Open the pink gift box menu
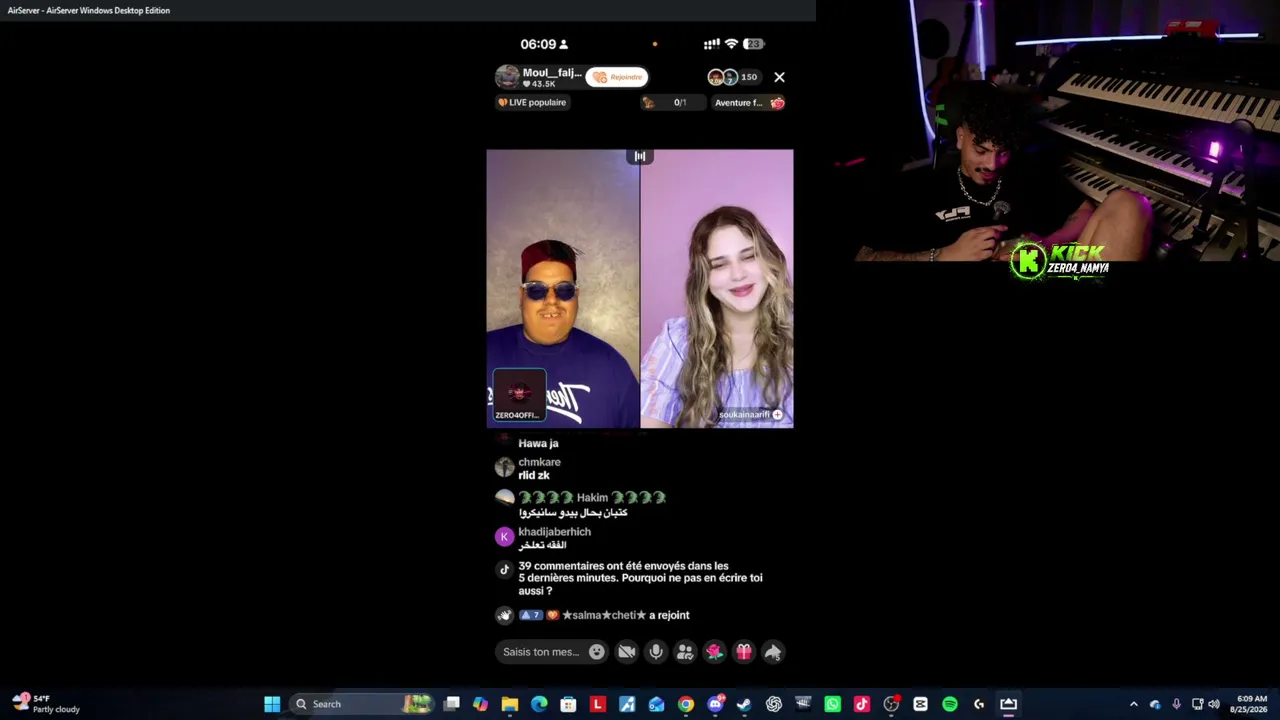Image resolution: width=1280 pixels, height=720 pixels. pyautogui.click(x=743, y=652)
